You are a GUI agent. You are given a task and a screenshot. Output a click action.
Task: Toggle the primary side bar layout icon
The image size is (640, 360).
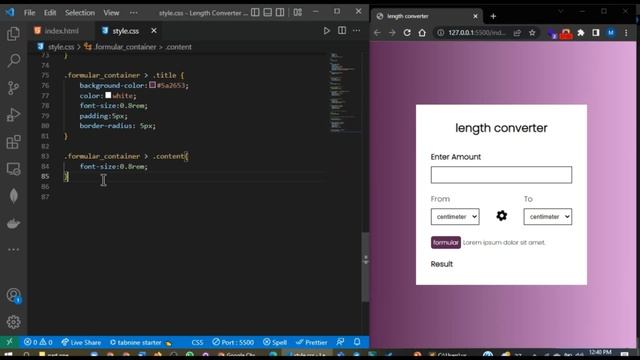click(x=255, y=12)
